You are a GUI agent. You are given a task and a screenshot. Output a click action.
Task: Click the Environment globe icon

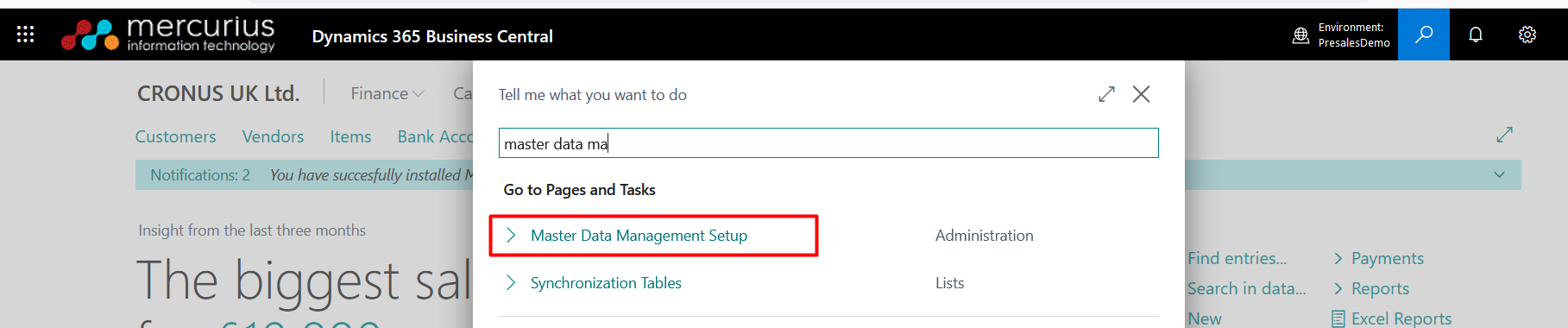pos(1300,35)
